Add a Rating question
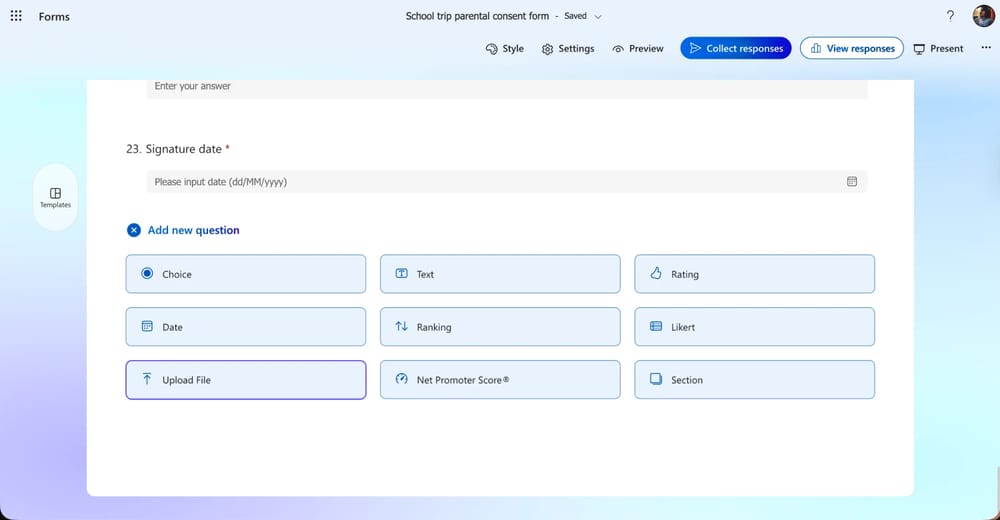This screenshot has width=1000, height=520. [754, 274]
